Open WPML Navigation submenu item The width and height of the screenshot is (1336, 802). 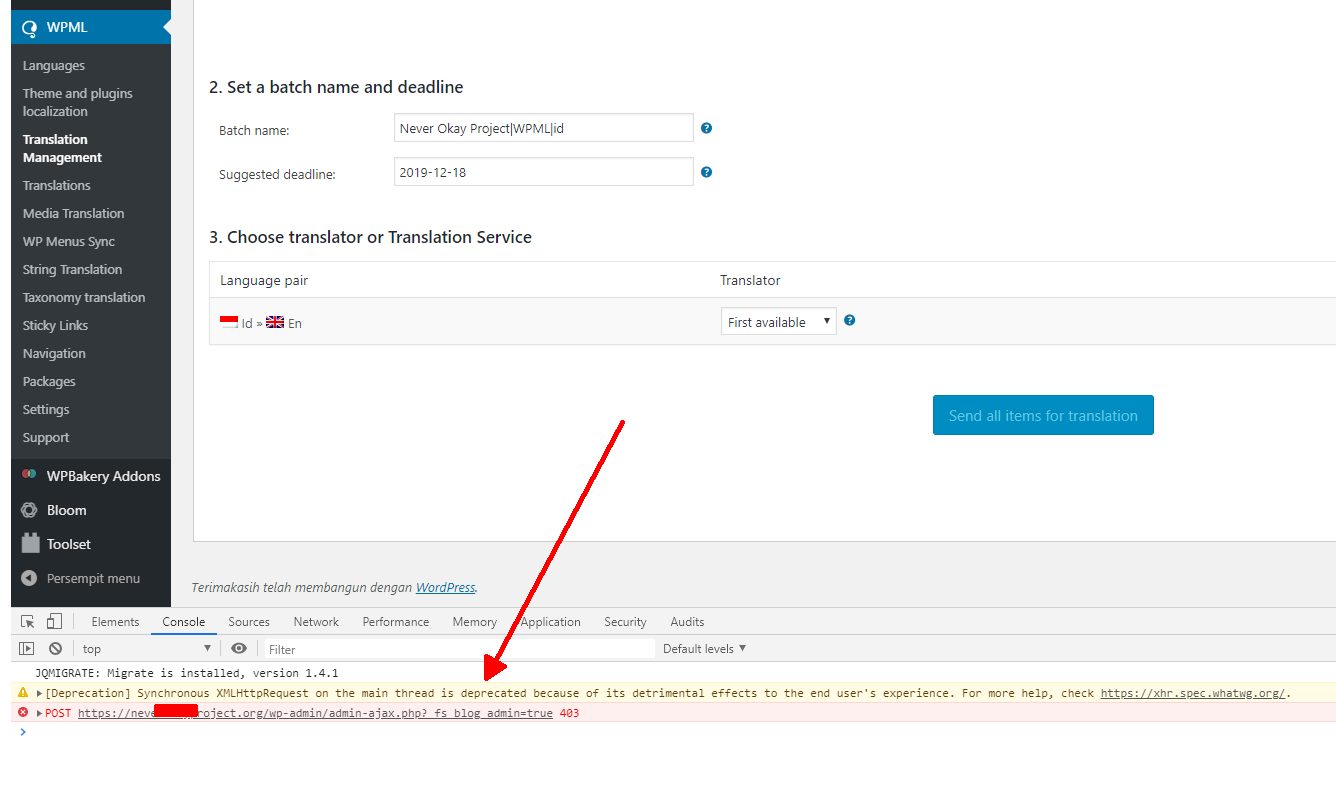54,353
